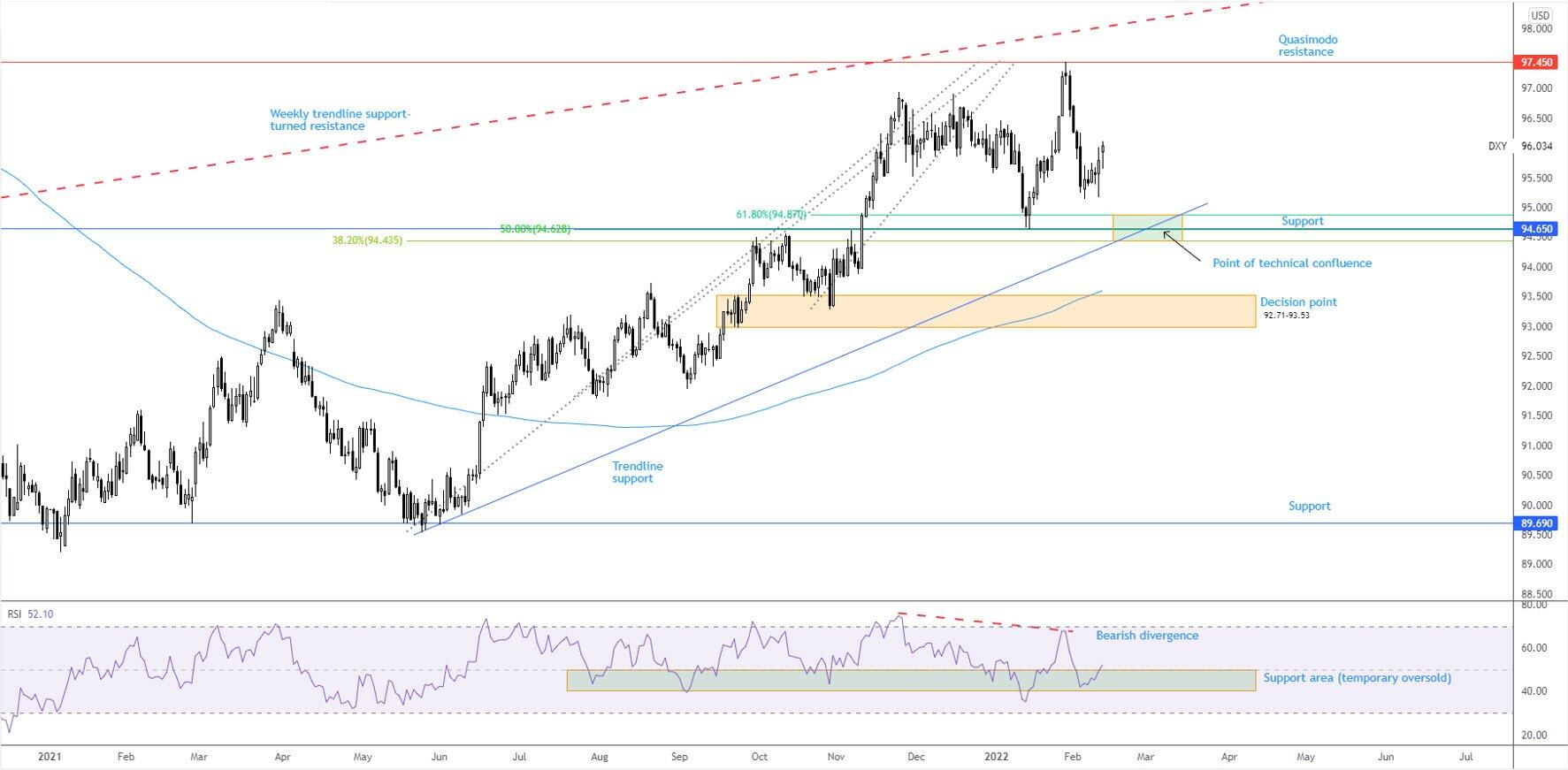This screenshot has width=1568, height=770.
Task: Click the 2022 marker on time axis
Action: tap(997, 757)
